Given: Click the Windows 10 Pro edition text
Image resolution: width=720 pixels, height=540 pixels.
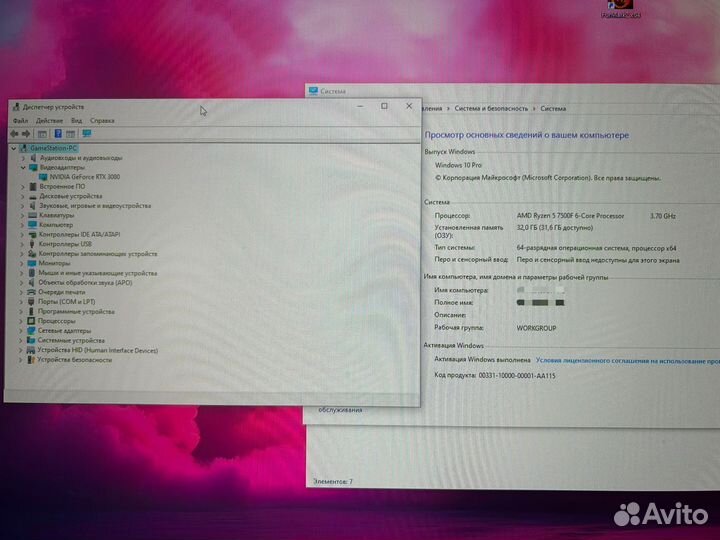Looking at the screenshot, I should (458, 165).
